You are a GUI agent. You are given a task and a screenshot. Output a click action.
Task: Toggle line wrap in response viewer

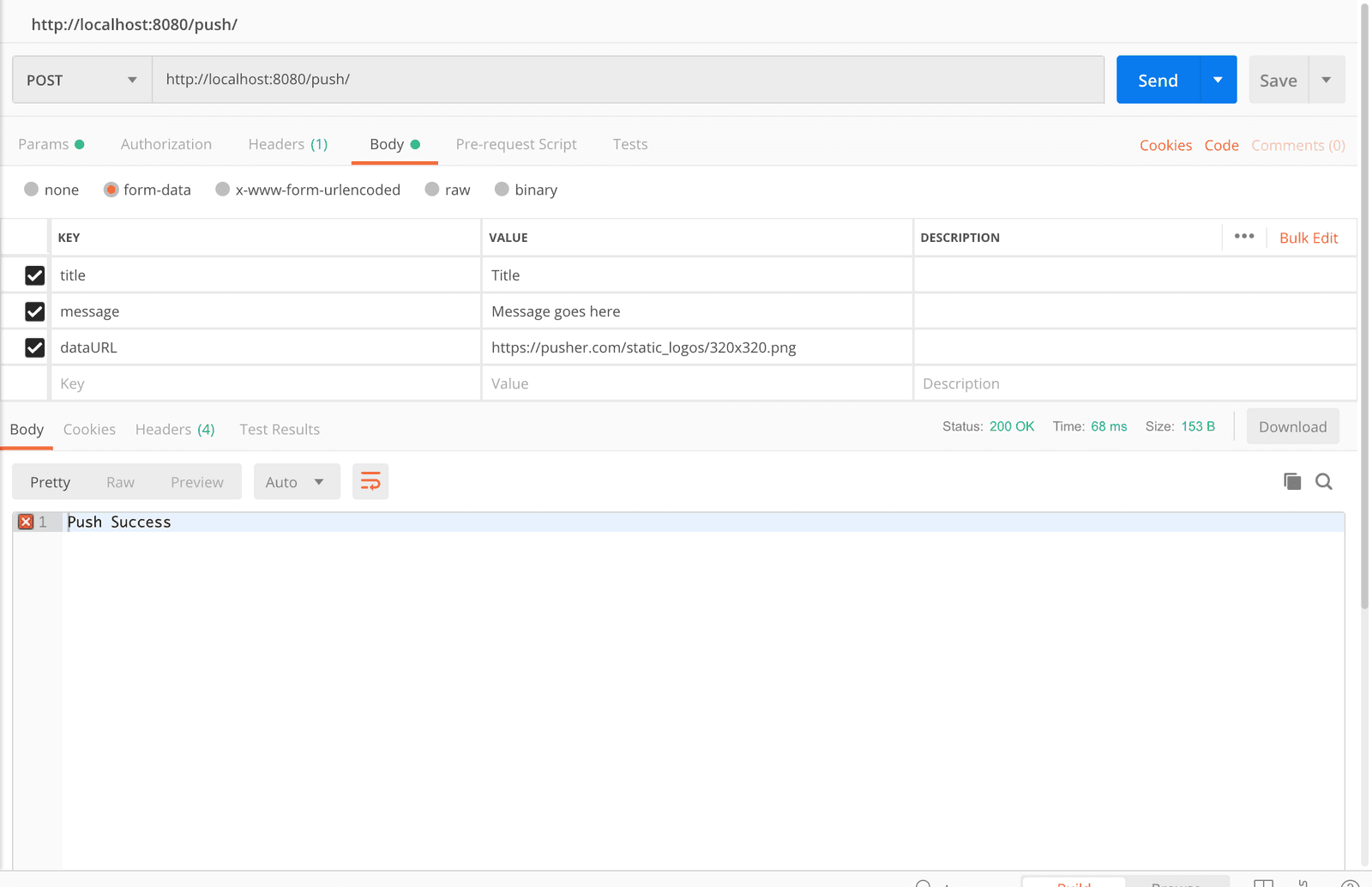coord(370,481)
